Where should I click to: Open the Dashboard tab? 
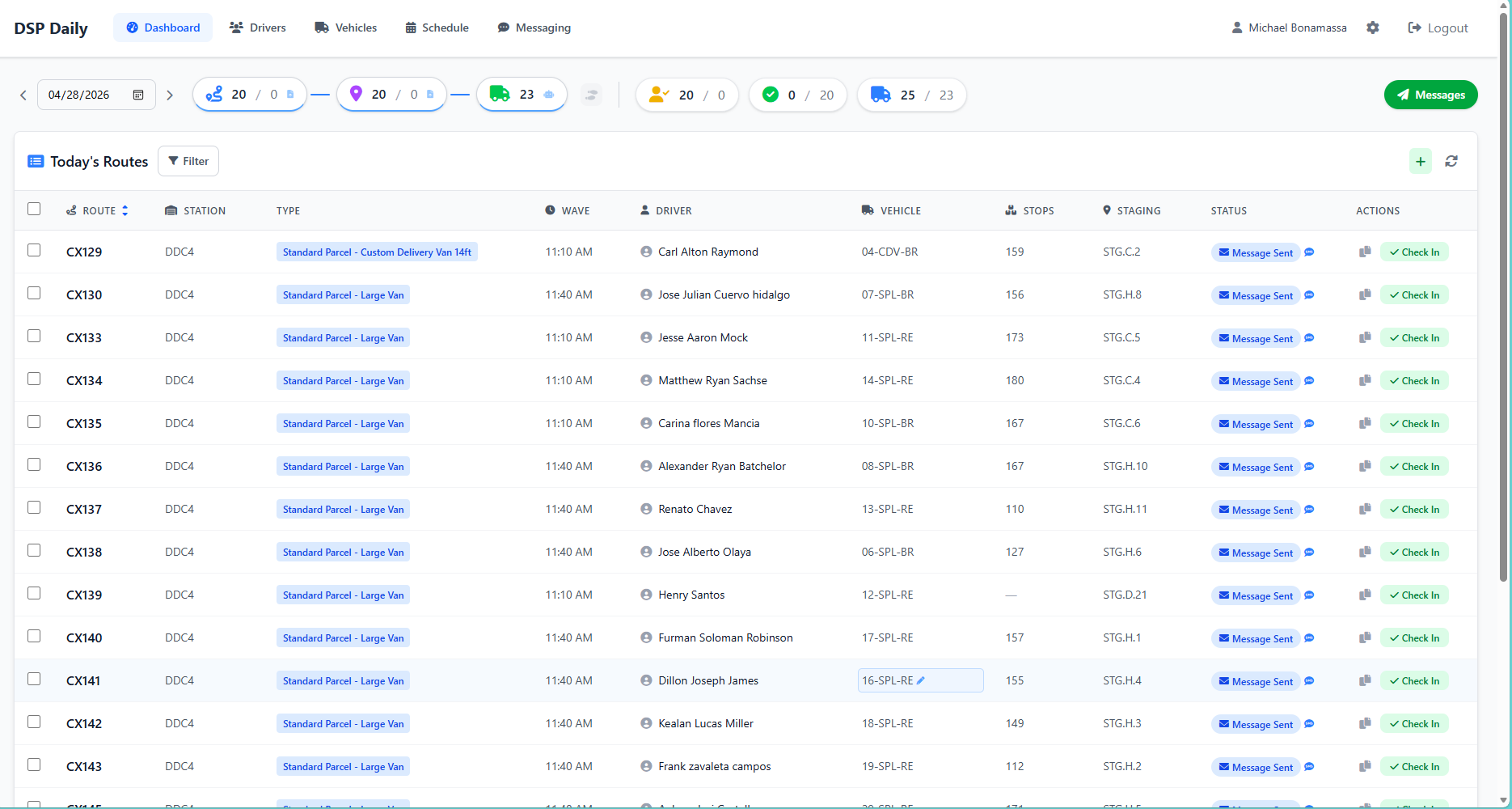[x=163, y=28]
